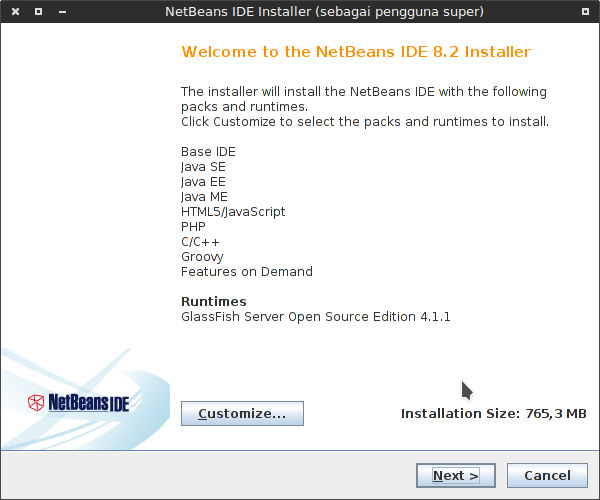This screenshot has height=500, width=600.
Task: Close the installer window from the title bar
Action: point(15,11)
